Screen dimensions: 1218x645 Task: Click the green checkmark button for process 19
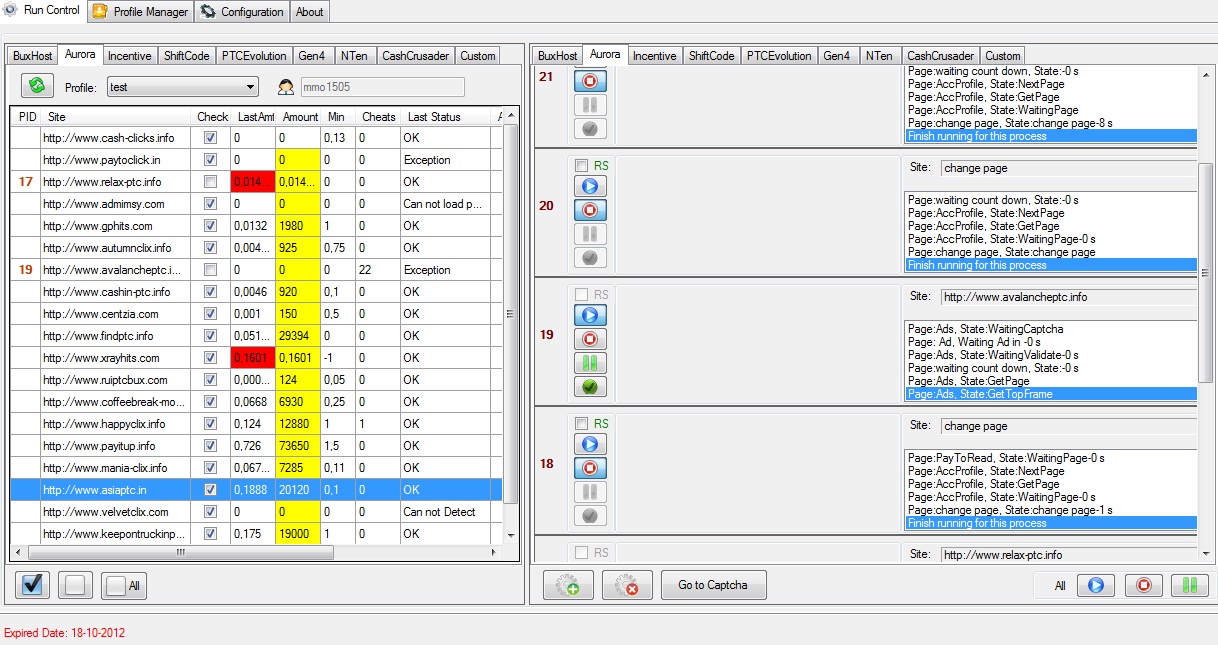click(589, 386)
